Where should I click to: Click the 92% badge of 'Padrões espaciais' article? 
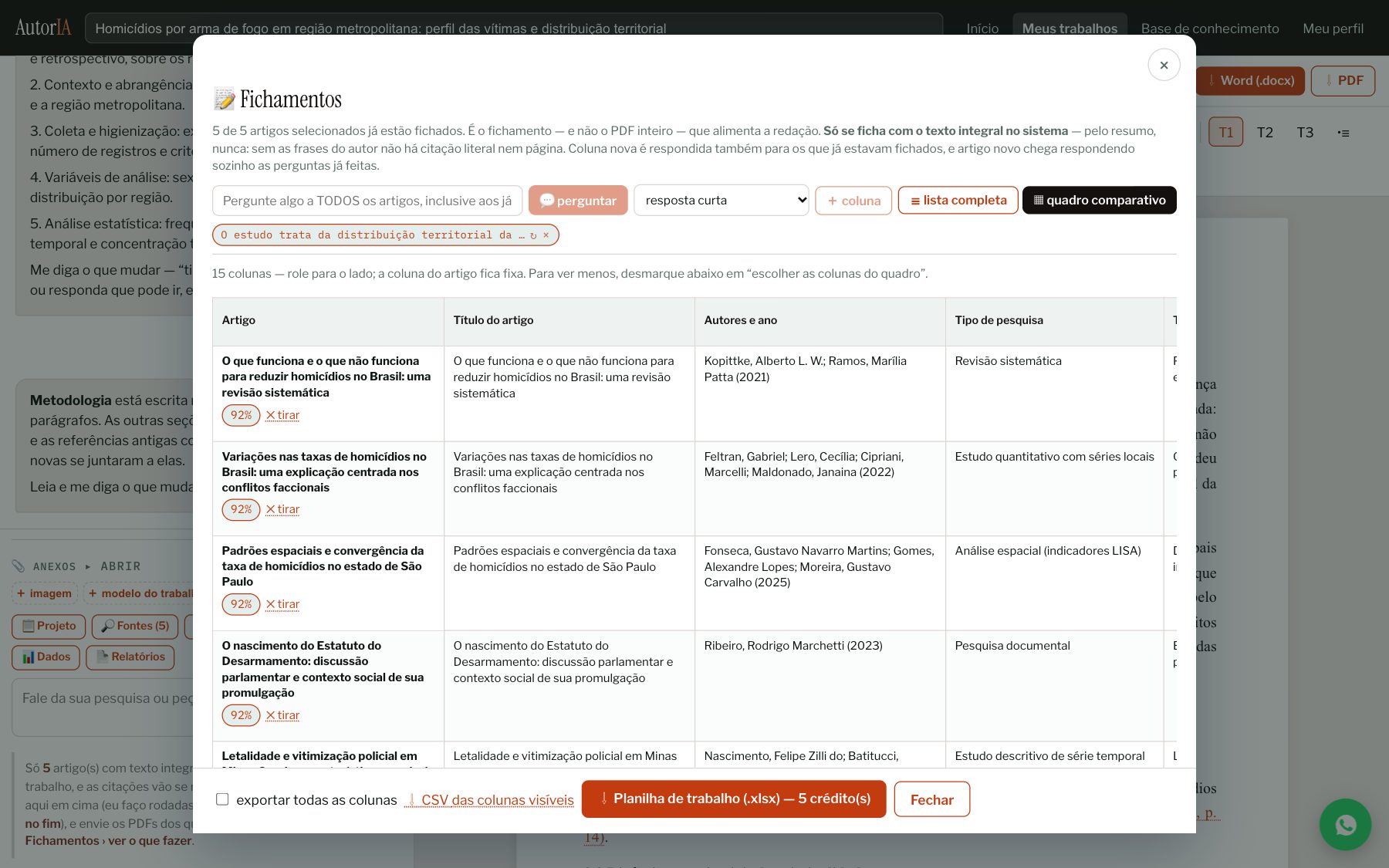tap(241, 604)
